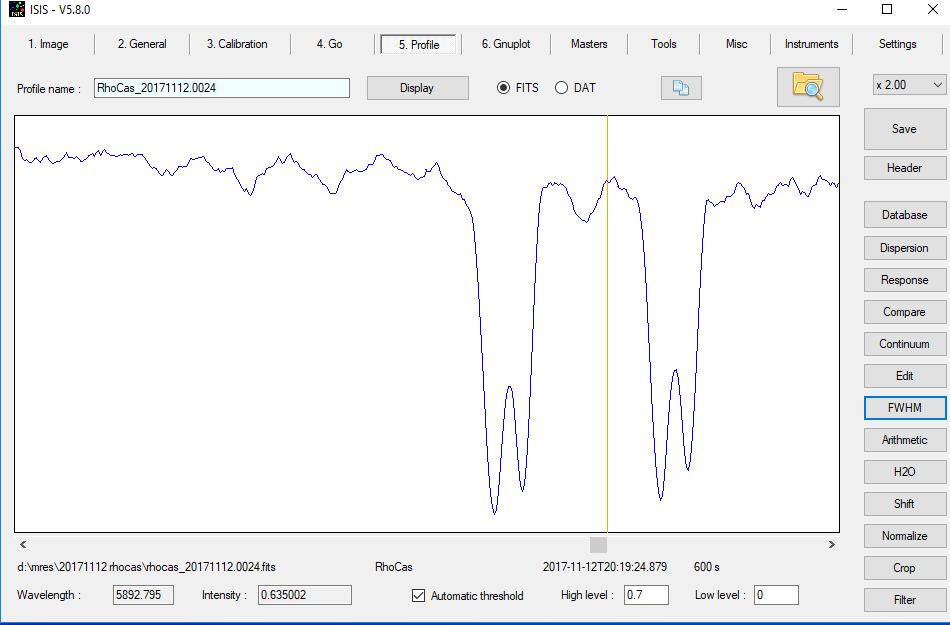Screen dimensions: 950x625
Task: Open the 6. Gnuplot tab
Action: coord(505,44)
